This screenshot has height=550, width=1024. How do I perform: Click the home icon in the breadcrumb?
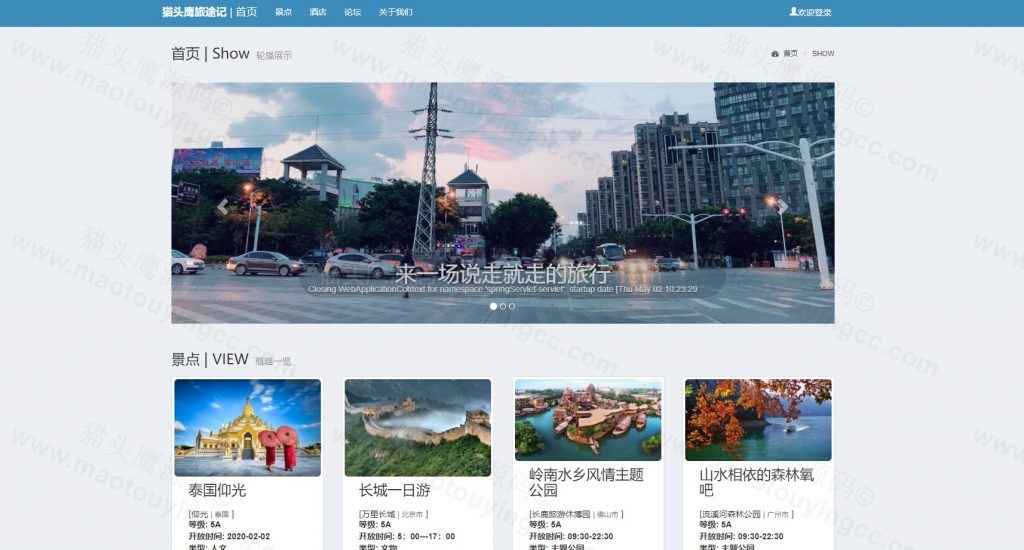[775, 54]
